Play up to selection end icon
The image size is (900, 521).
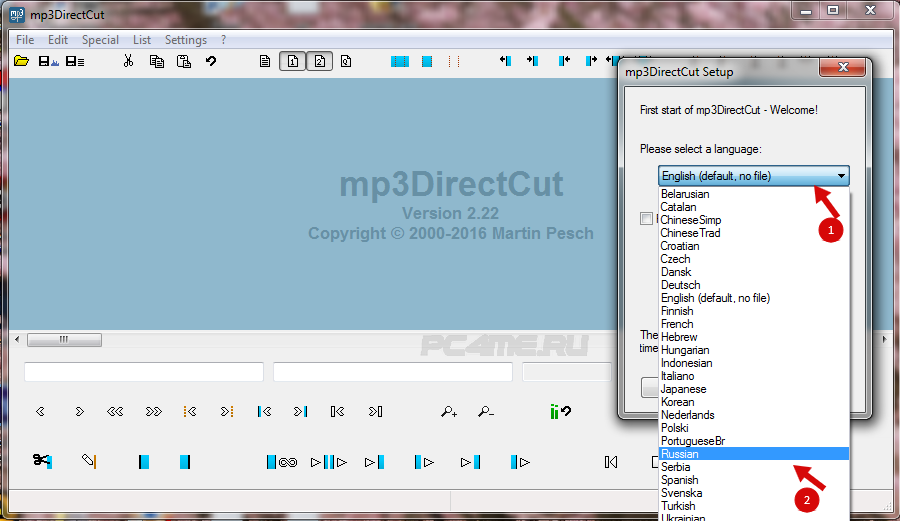coord(470,462)
